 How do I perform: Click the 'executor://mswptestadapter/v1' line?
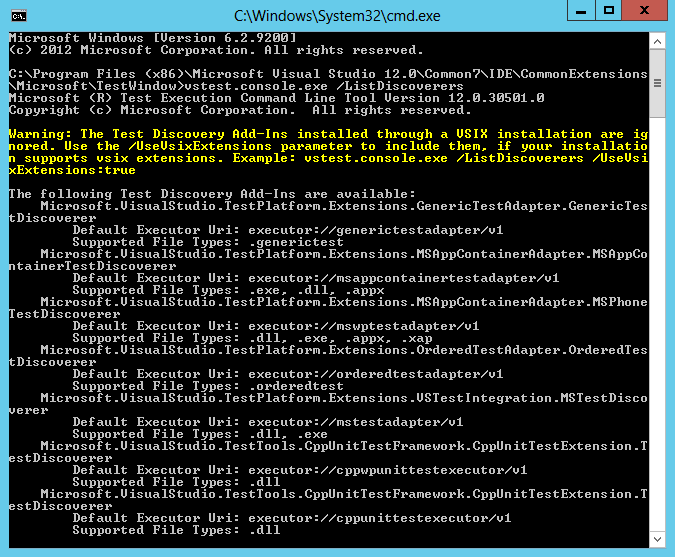[276, 326]
